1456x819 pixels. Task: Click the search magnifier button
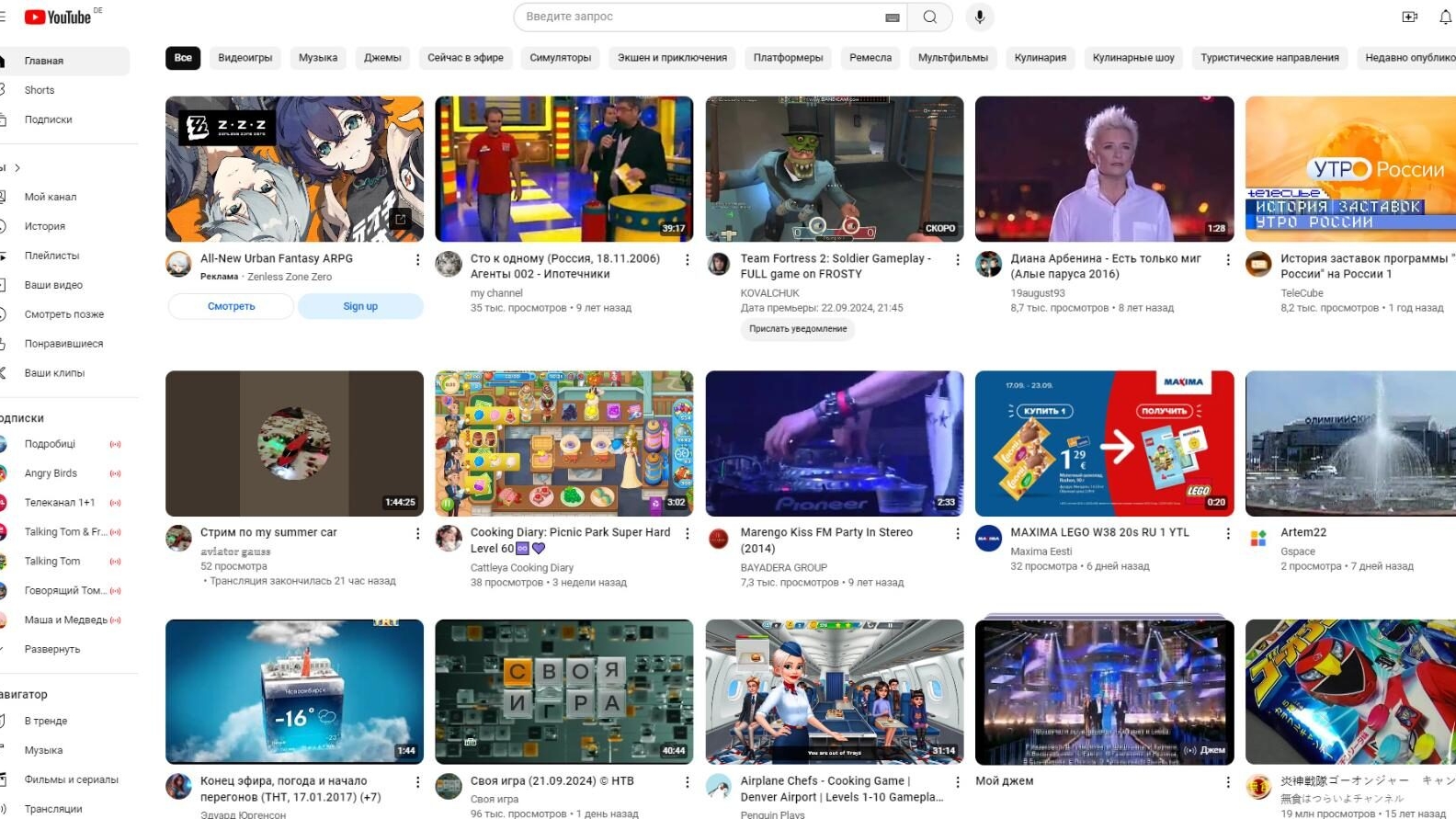pos(929,17)
